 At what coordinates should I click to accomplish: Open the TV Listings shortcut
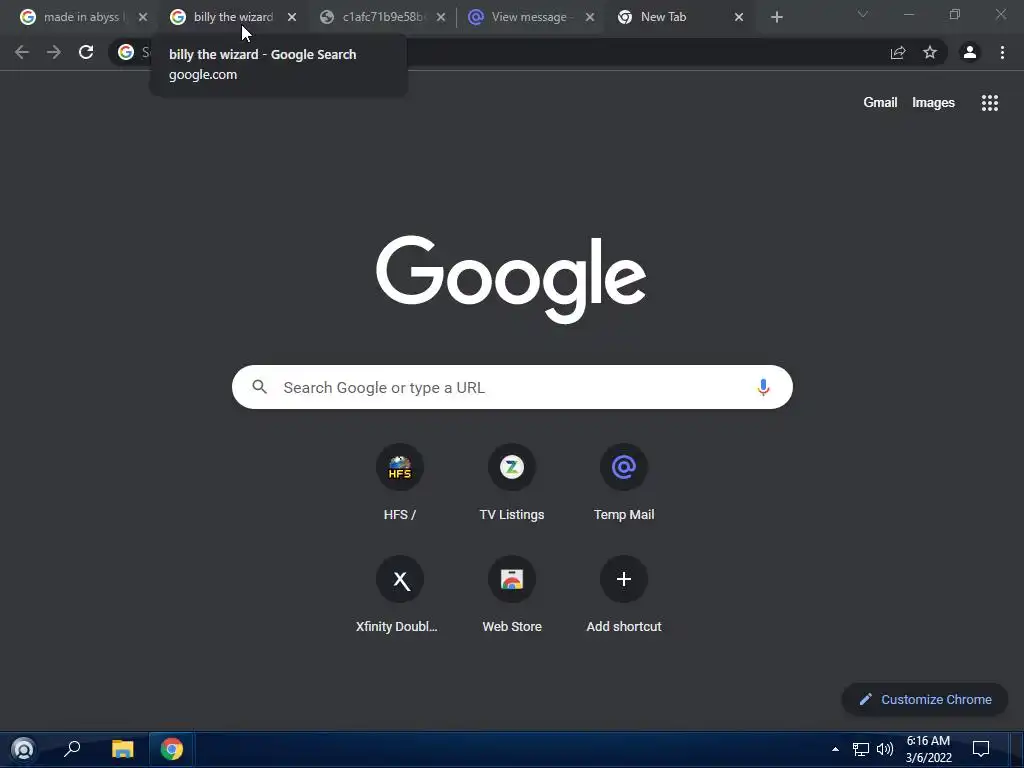click(x=512, y=483)
